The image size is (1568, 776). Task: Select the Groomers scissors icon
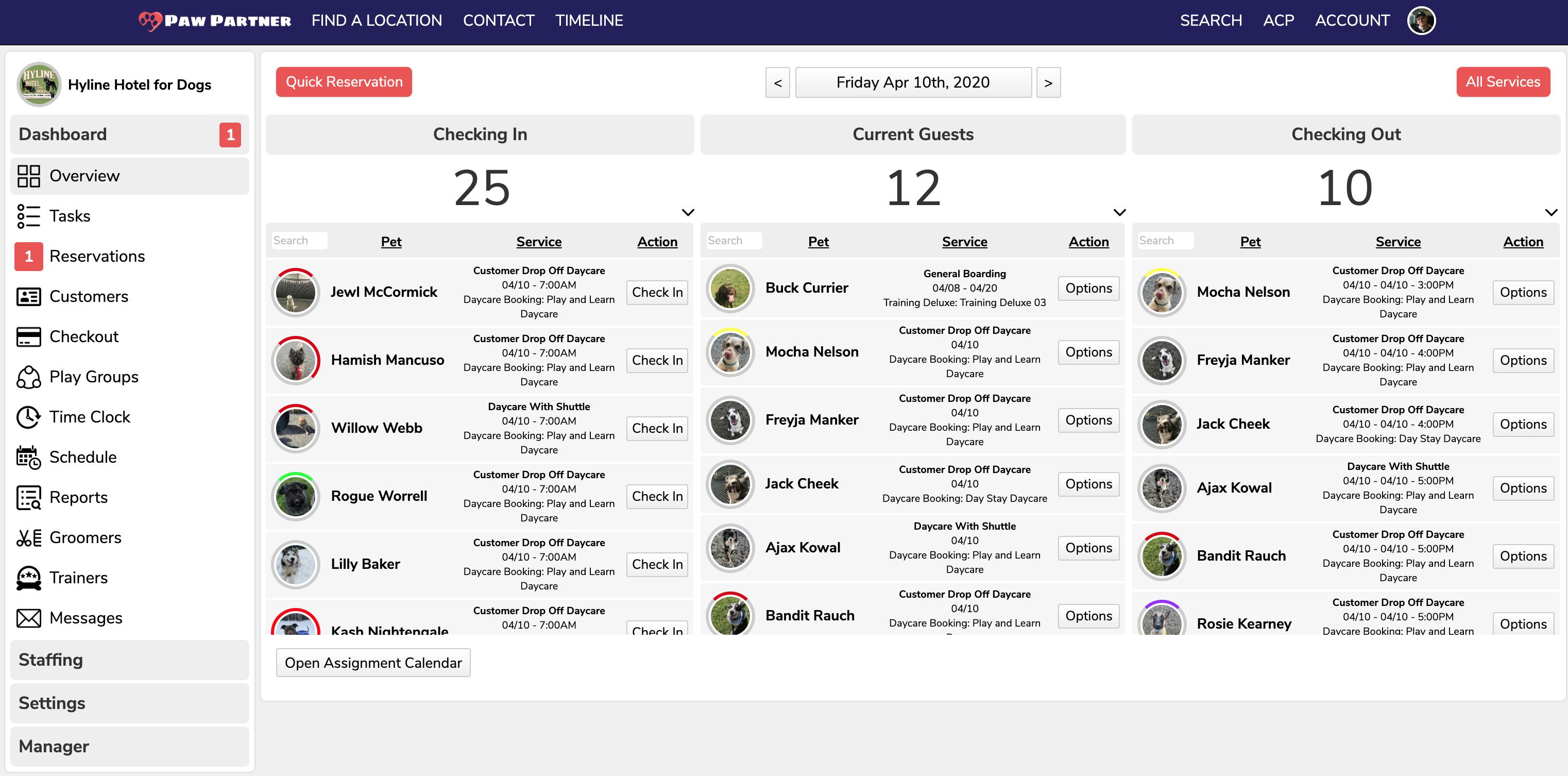(28, 537)
